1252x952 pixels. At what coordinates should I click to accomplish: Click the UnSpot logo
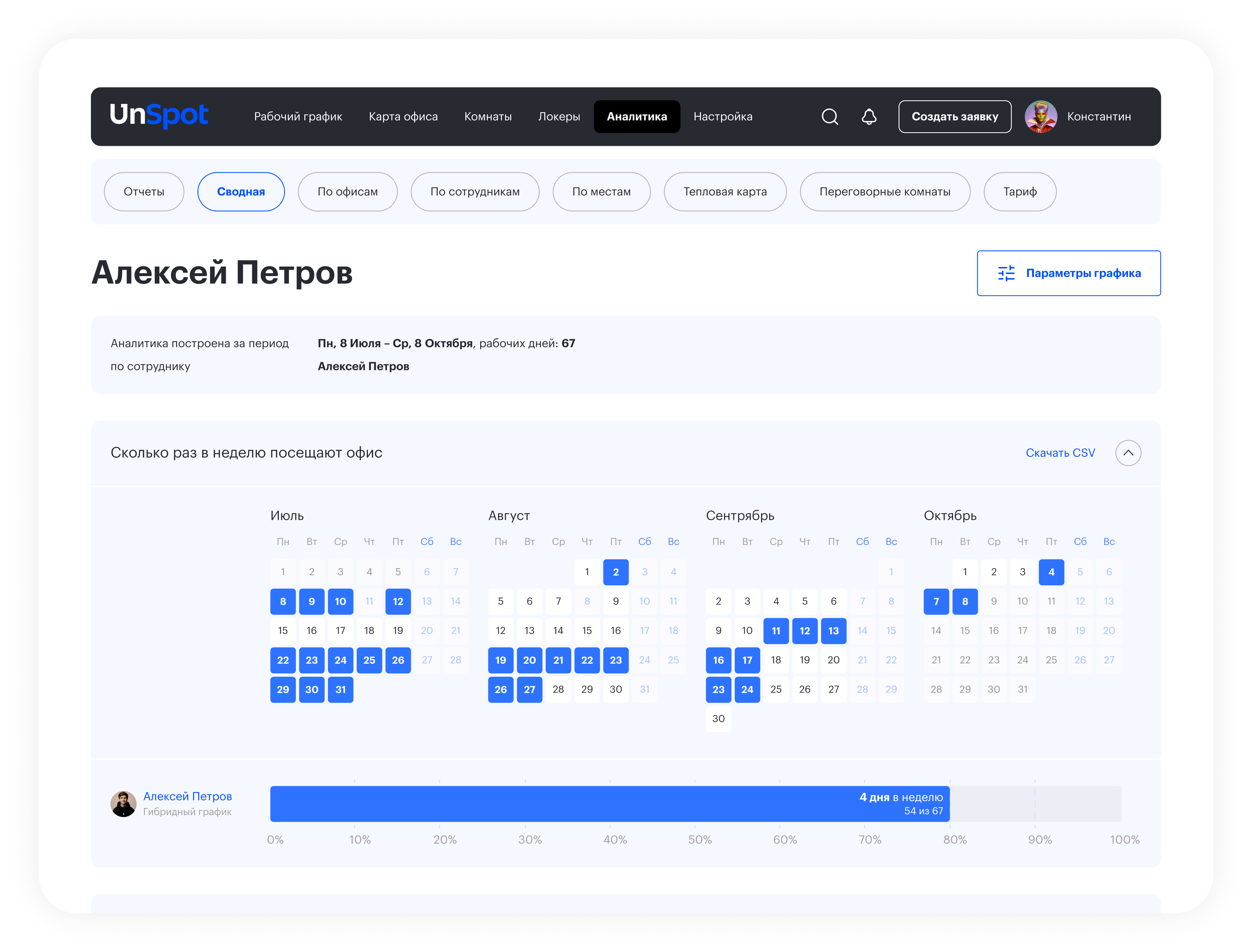point(159,115)
